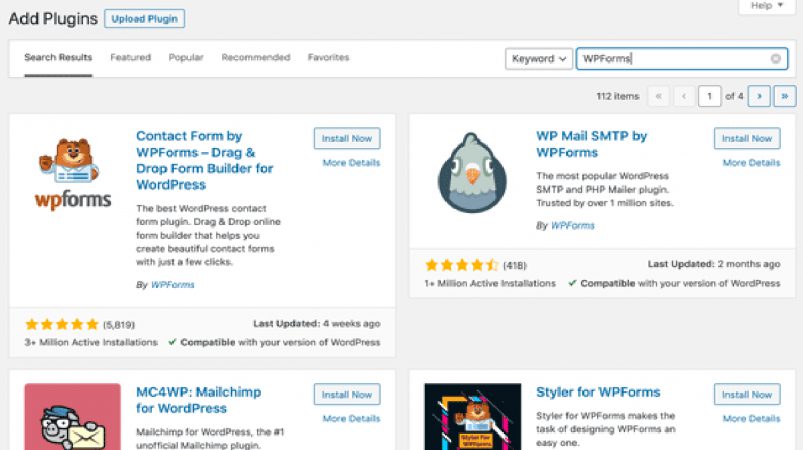Screen dimensions: 803x450
Task: Click the current page number field
Action: coord(709,96)
